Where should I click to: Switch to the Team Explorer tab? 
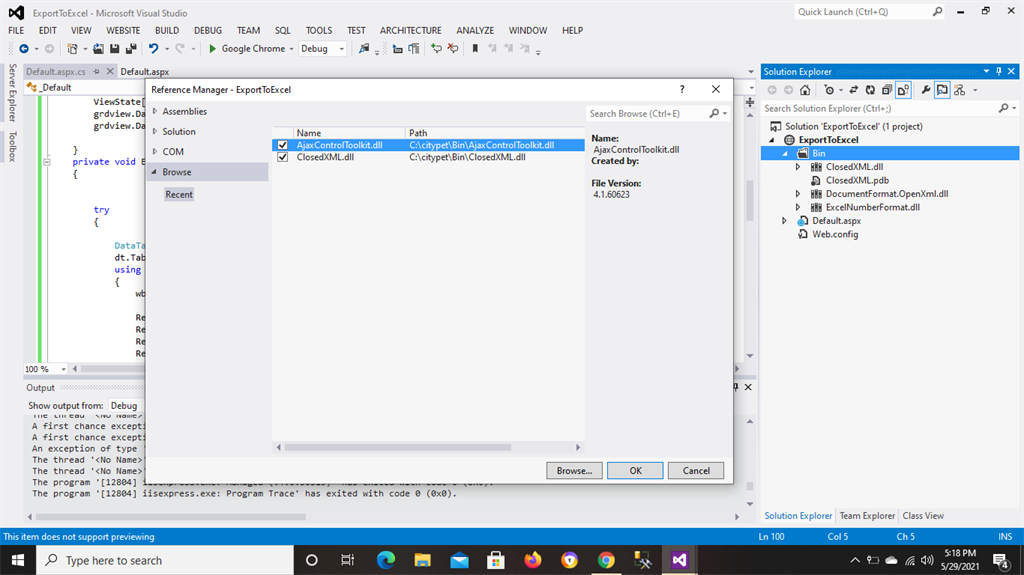867,516
